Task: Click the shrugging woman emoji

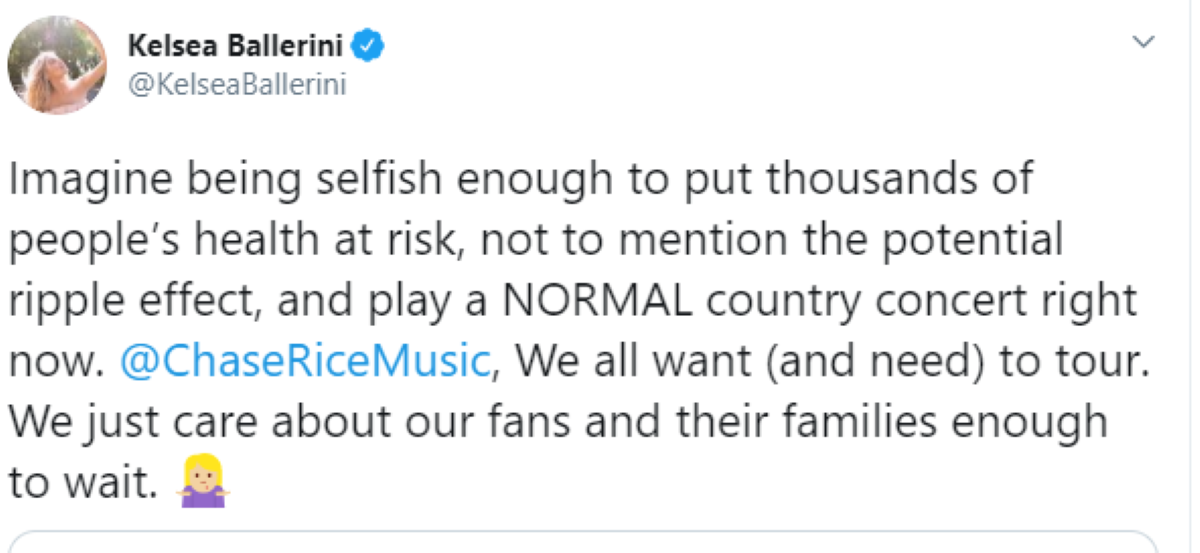Action: pos(203,484)
